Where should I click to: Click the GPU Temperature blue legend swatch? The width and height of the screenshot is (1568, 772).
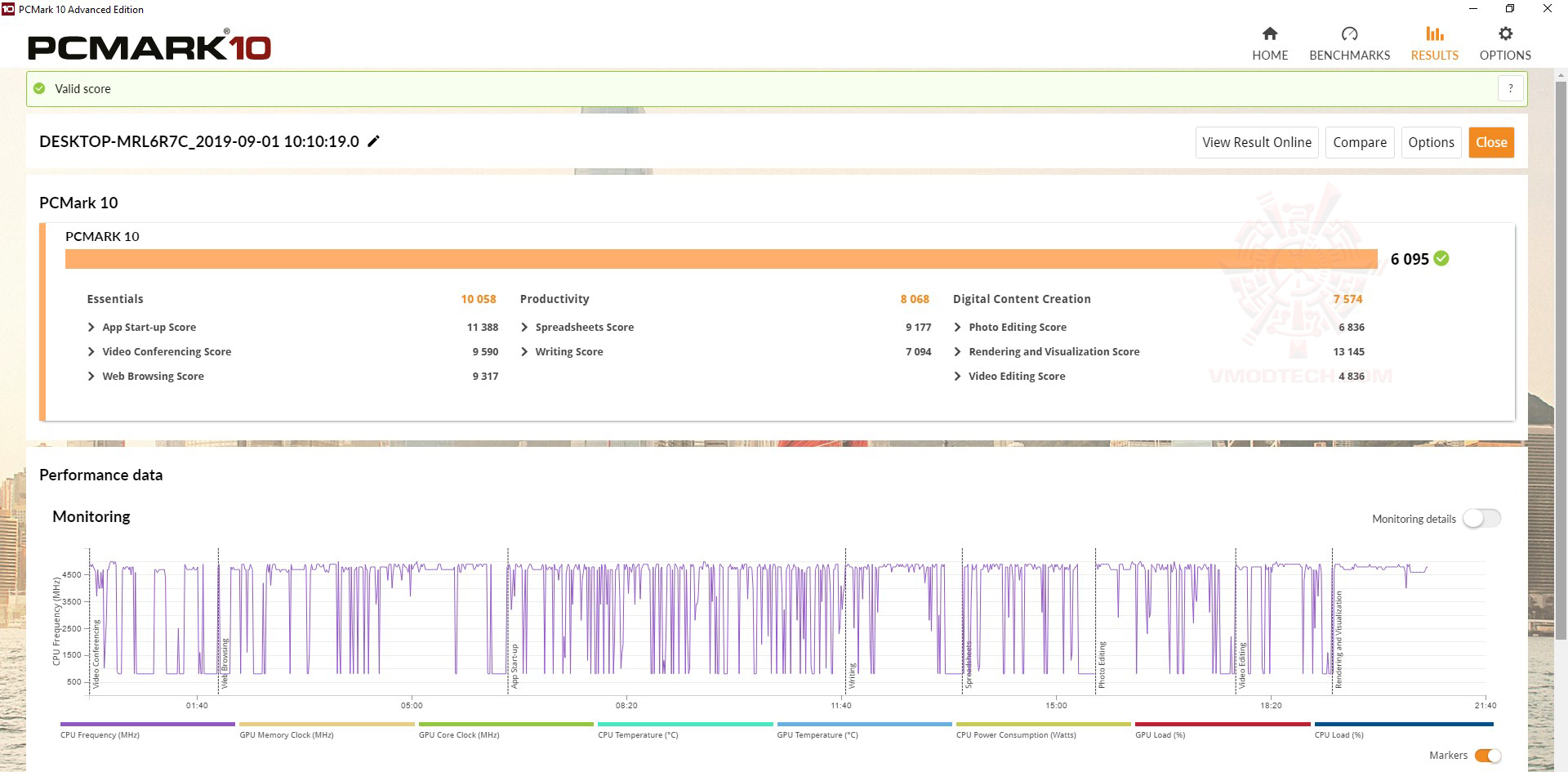click(865, 724)
